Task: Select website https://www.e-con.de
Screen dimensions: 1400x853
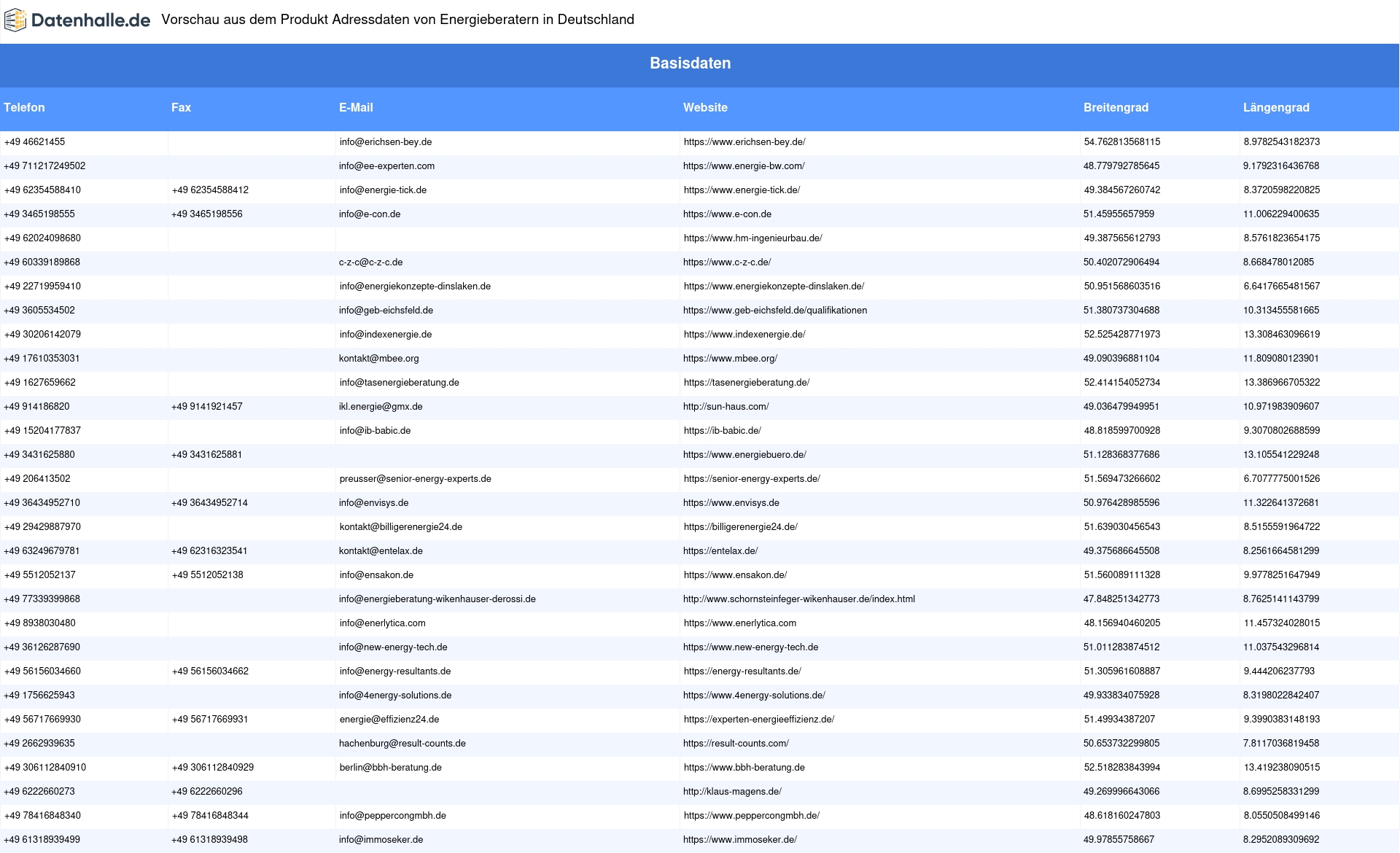Action: tap(727, 214)
